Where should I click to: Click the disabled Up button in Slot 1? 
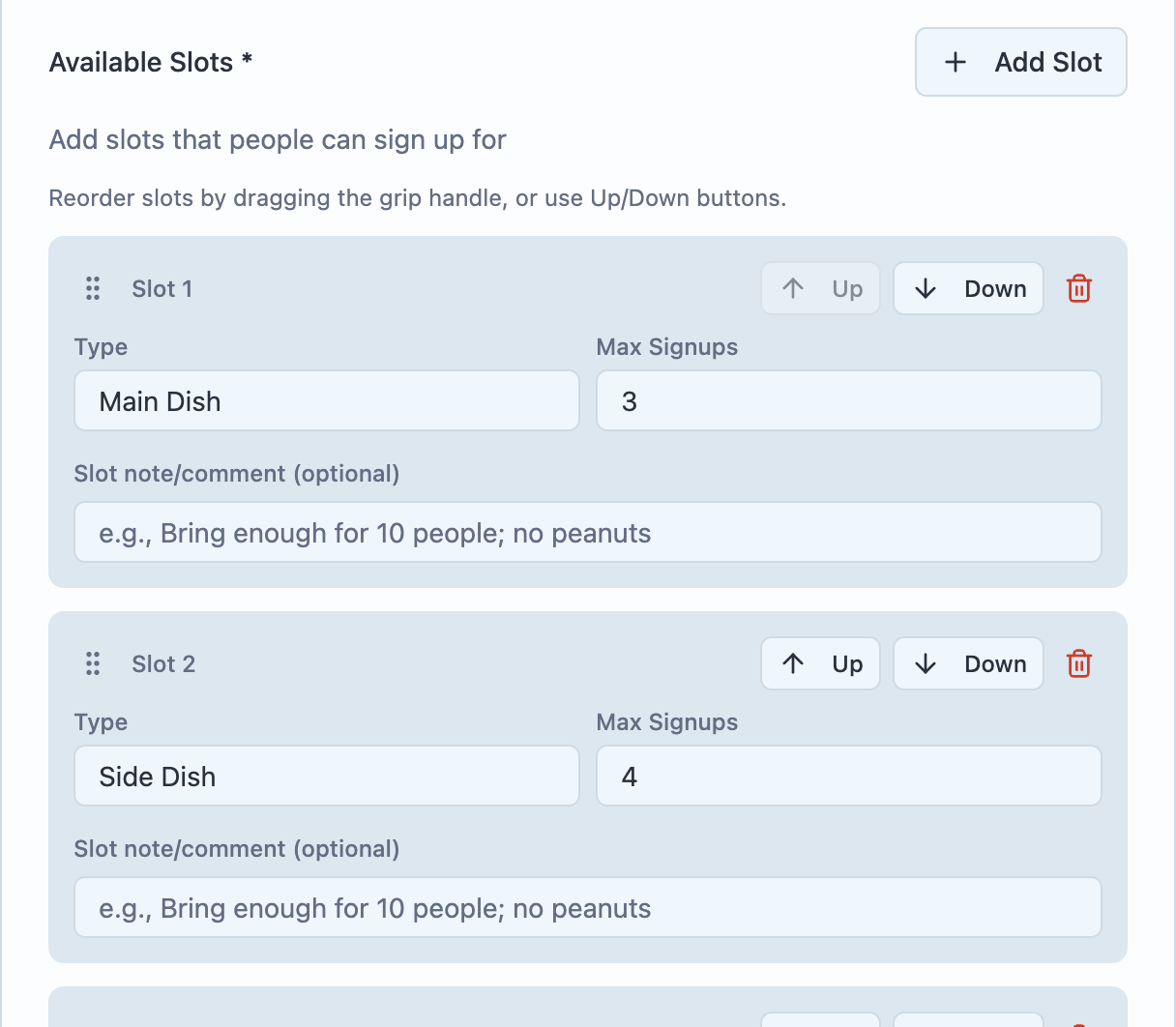click(x=820, y=288)
